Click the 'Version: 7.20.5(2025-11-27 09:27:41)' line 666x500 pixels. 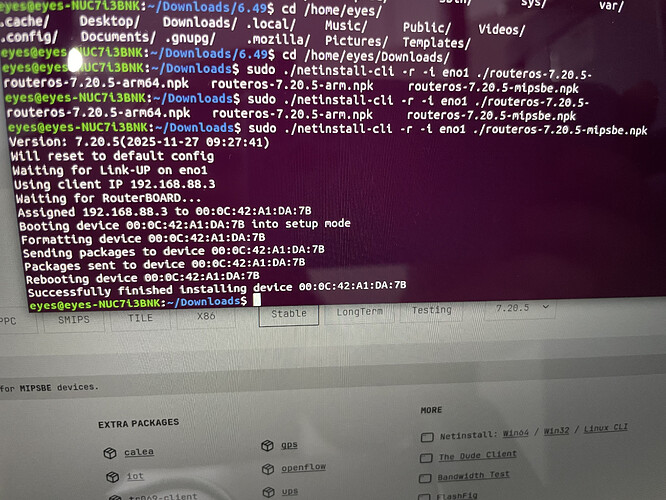[x=139, y=141]
